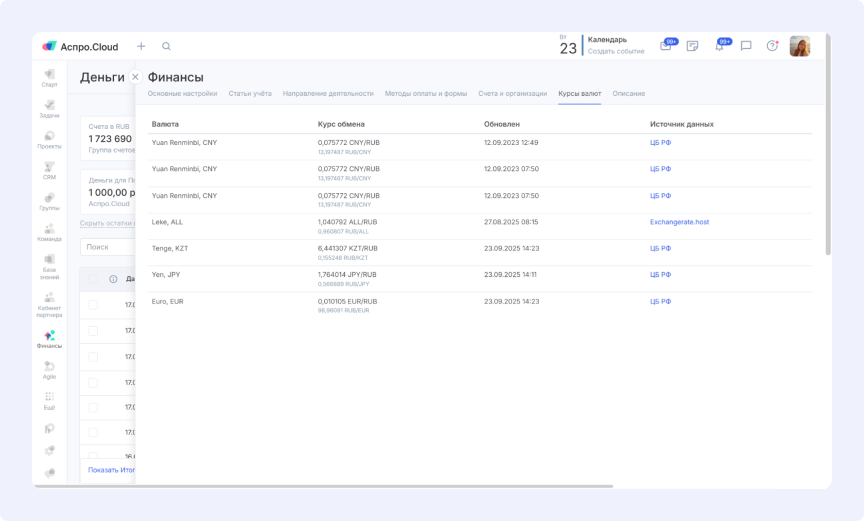The image size is (864, 521).
Task: Click the notifications bell icon
Action: pos(719,46)
